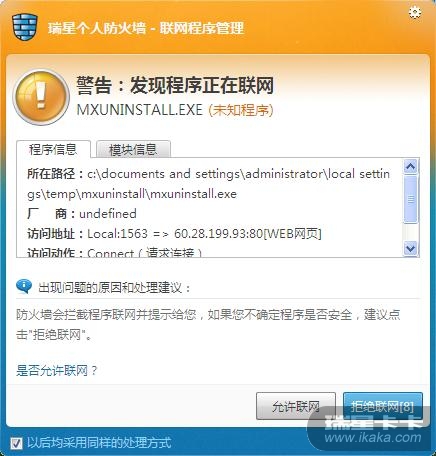Click the 拒绝联网 button

pyautogui.click(x=383, y=406)
